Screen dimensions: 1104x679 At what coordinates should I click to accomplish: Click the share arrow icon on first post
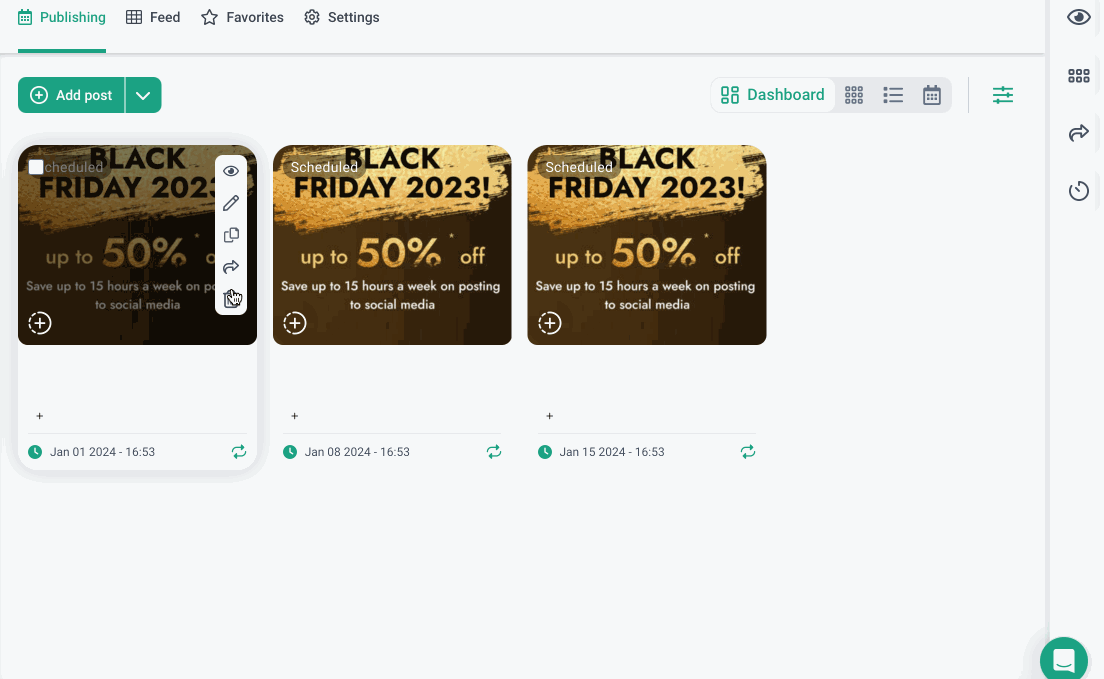coord(231,267)
